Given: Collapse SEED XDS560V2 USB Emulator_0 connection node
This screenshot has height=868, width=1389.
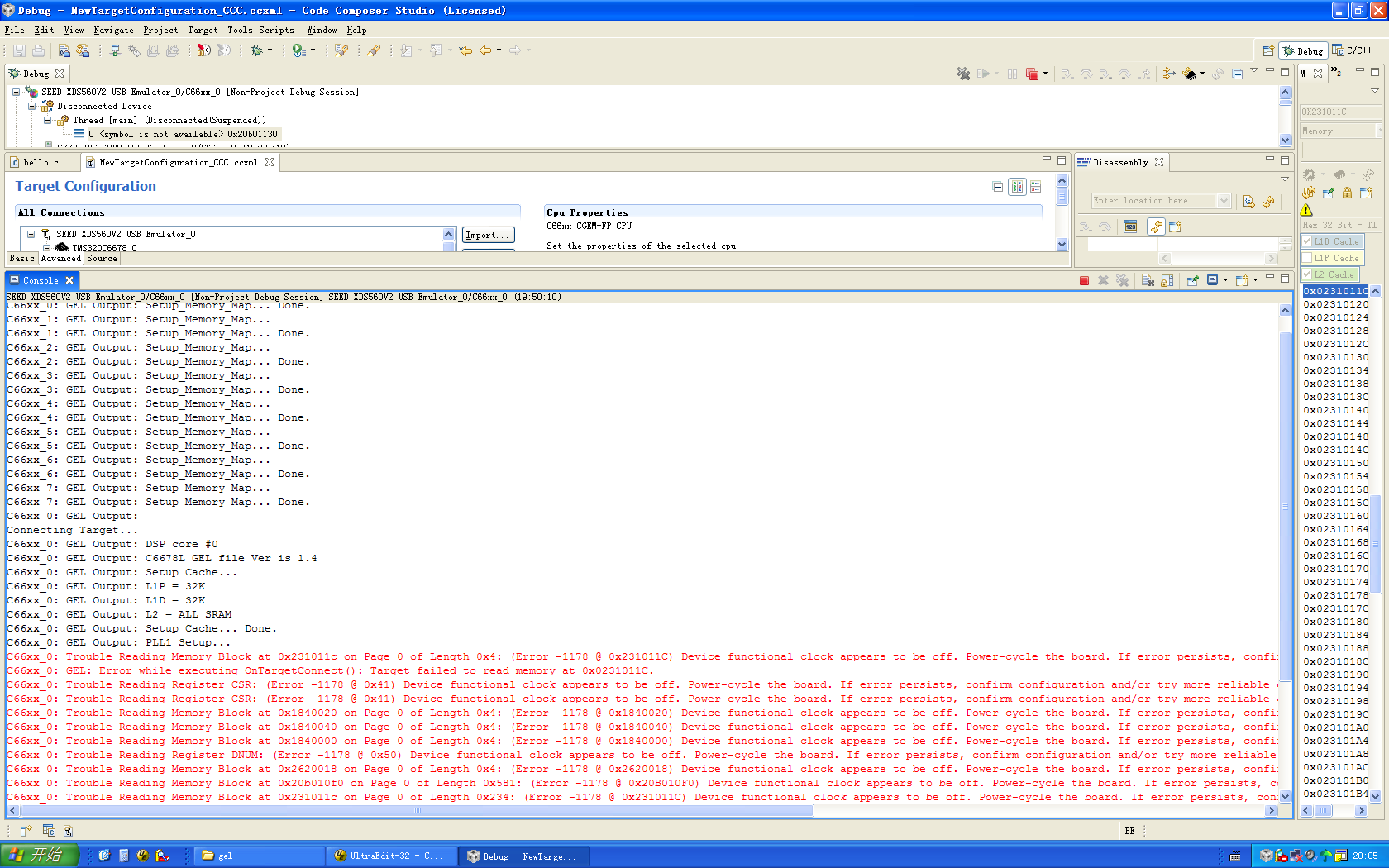Looking at the screenshot, I should (x=31, y=234).
